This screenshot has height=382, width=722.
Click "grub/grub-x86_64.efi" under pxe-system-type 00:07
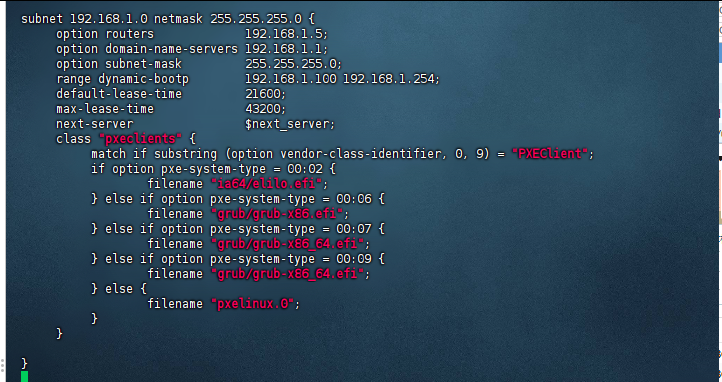tap(287, 244)
